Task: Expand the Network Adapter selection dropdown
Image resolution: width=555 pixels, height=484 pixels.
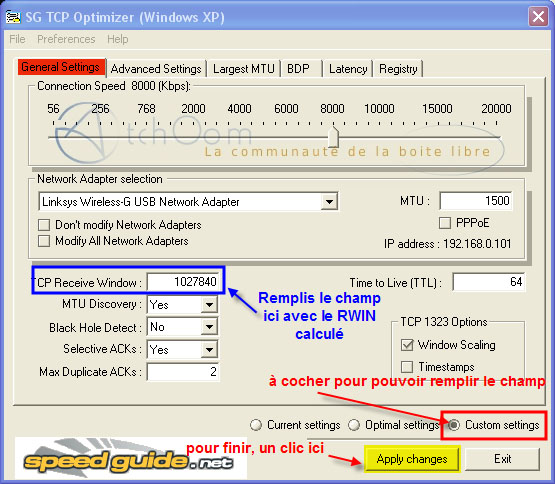Action: pos(329,202)
